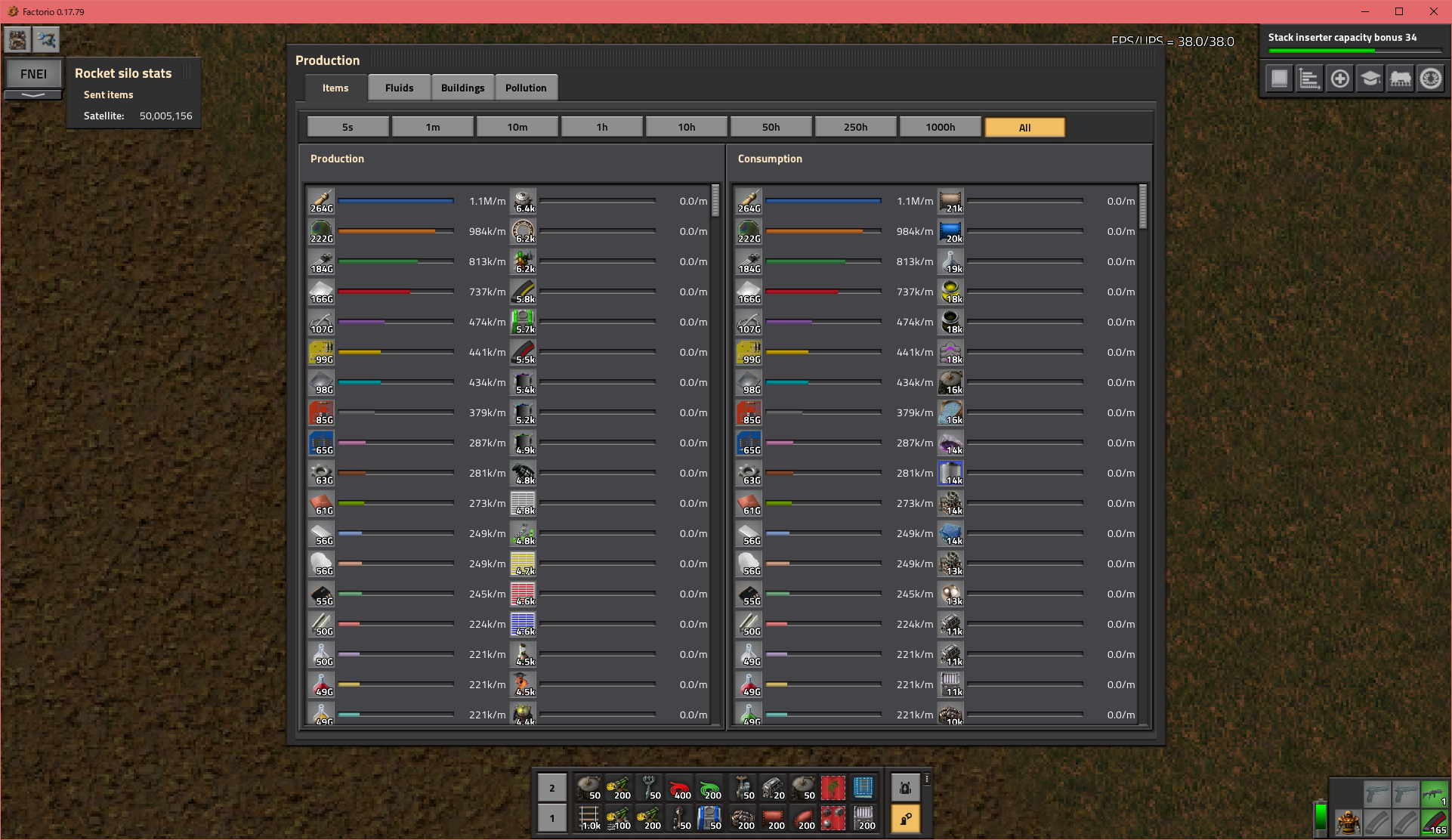Select the 5s time range
This screenshot has height=840, width=1452.
pos(348,127)
